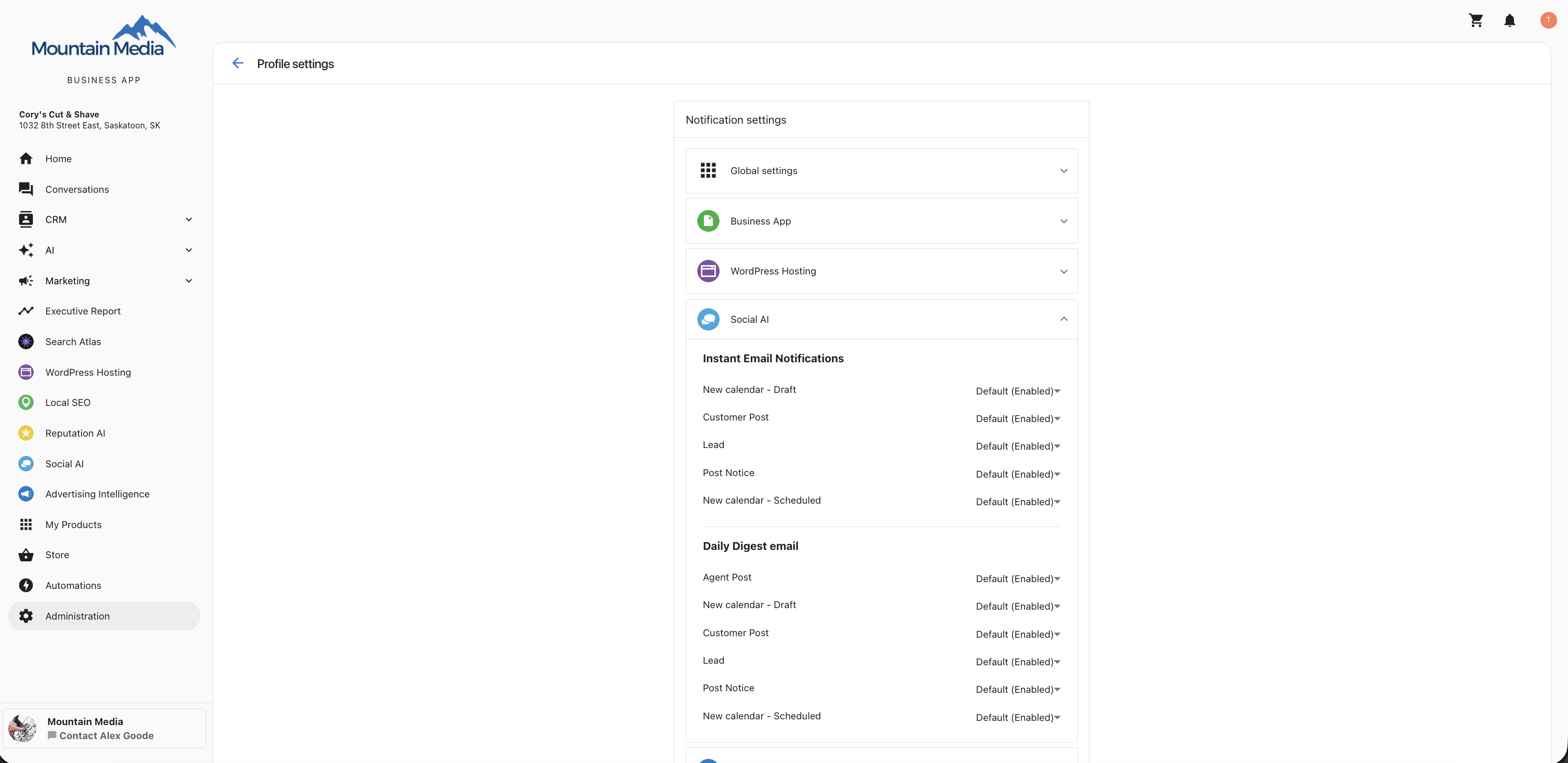The width and height of the screenshot is (1568, 763).
Task: Click the AI sparkle icon
Action: (25, 251)
